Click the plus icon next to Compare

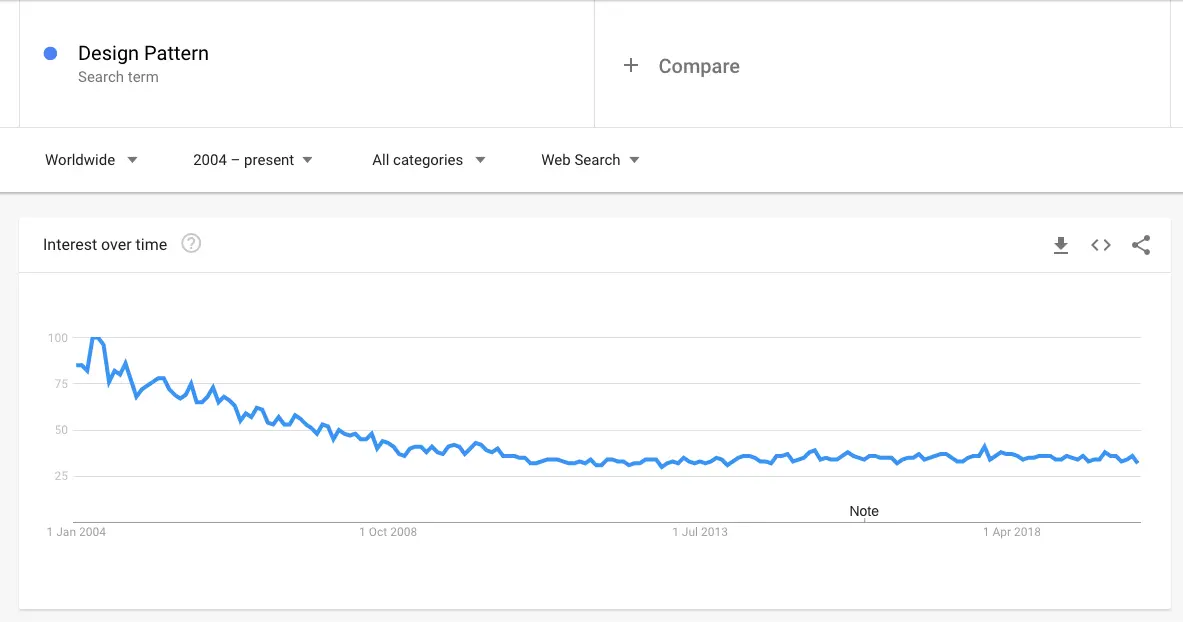pyautogui.click(x=631, y=65)
